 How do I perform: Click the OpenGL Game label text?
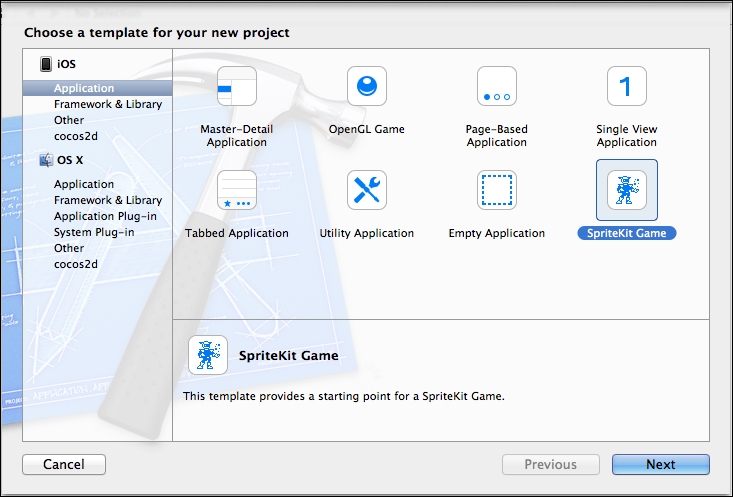click(x=366, y=129)
